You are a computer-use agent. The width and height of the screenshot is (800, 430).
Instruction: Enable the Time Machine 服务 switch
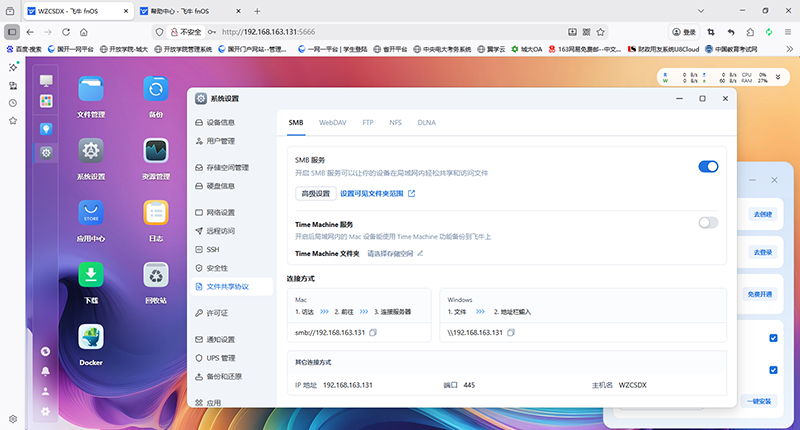tap(708, 222)
